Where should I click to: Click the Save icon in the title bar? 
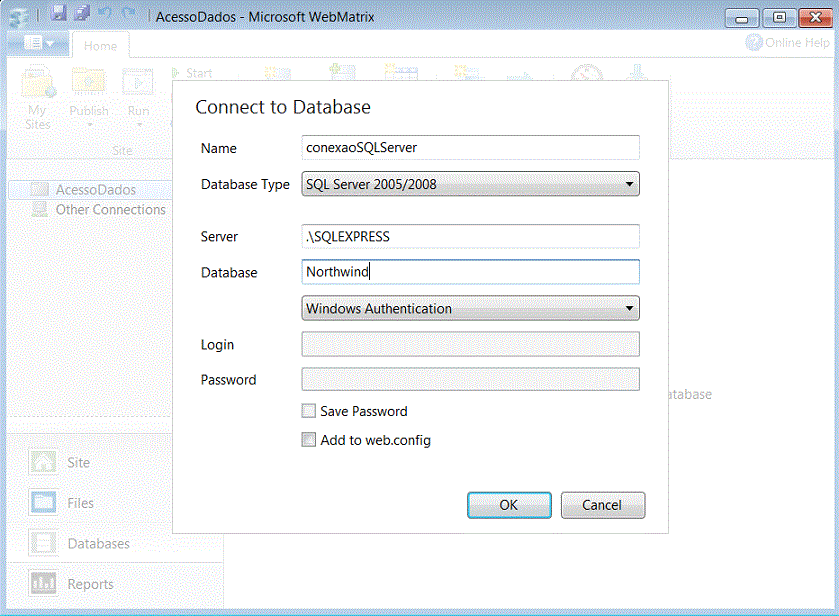pyautogui.click(x=58, y=12)
